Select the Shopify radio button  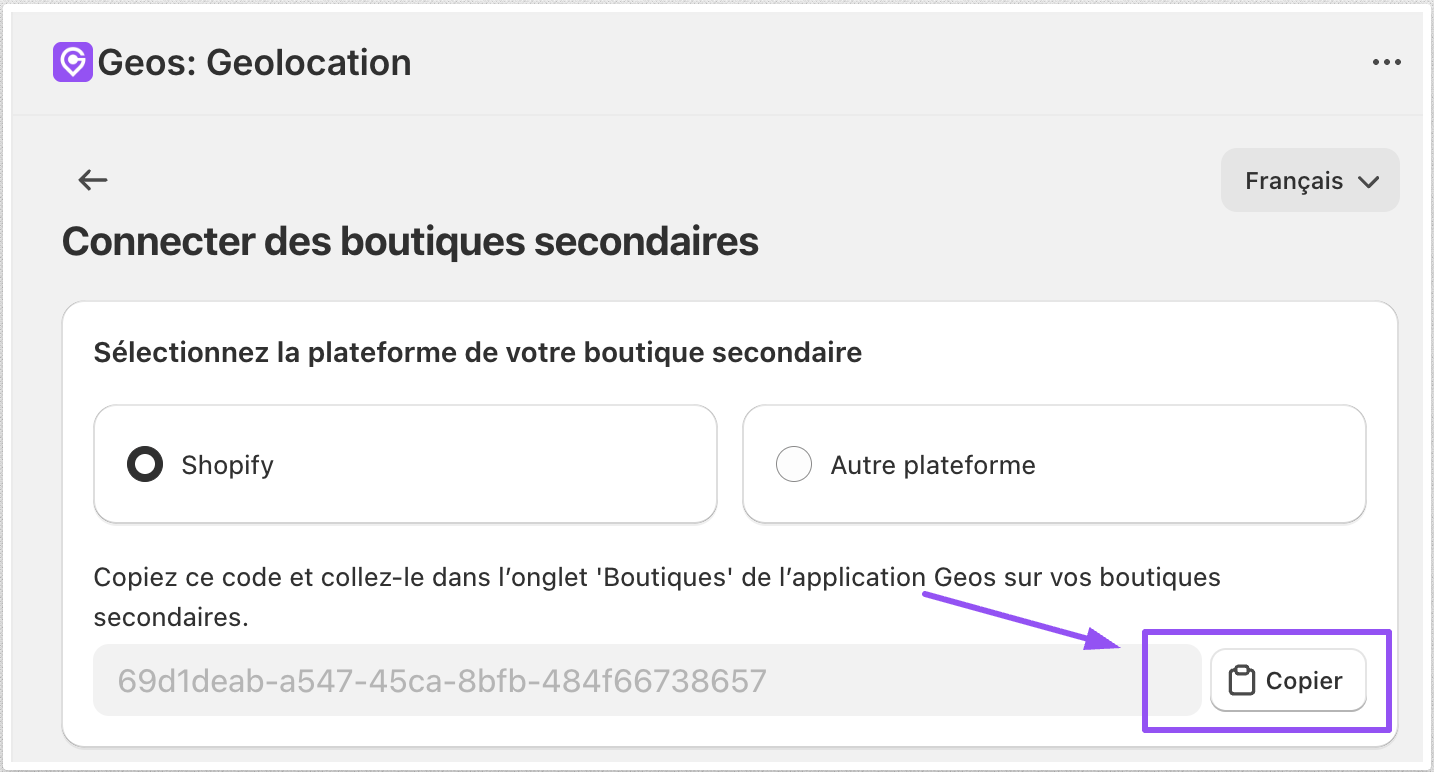pyautogui.click(x=145, y=465)
